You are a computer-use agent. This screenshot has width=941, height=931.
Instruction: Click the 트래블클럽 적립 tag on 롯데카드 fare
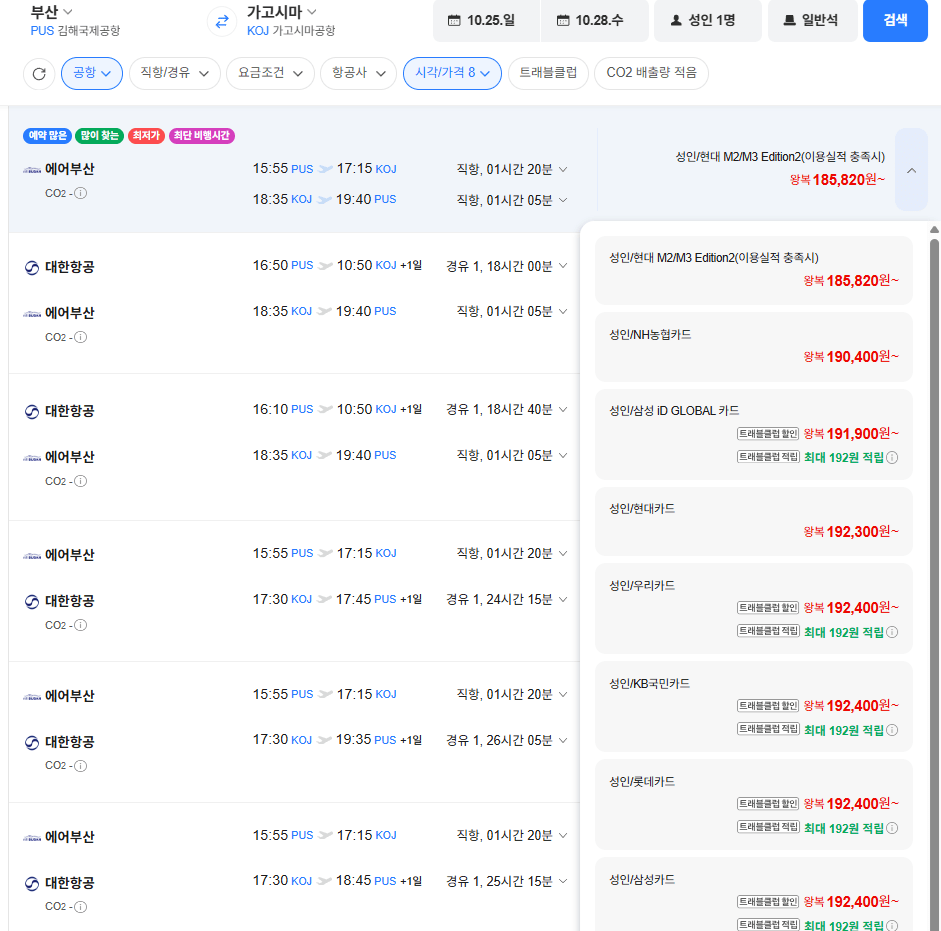tap(768, 827)
